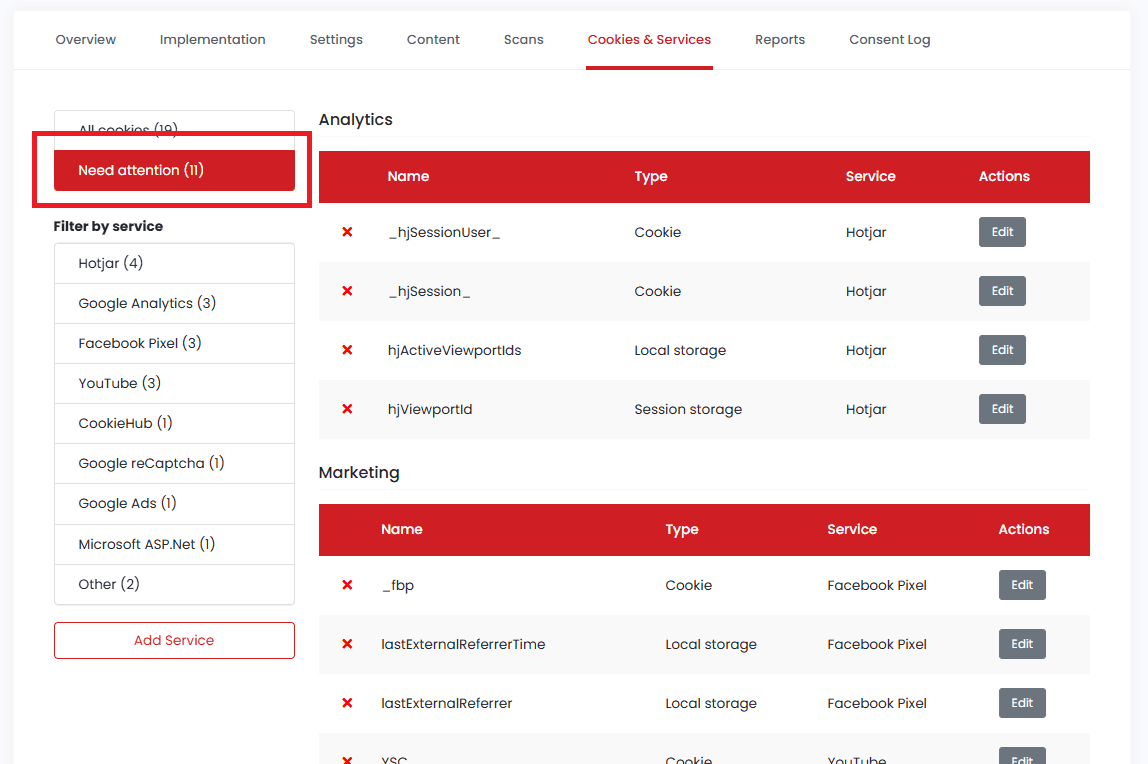The image size is (1148, 764).
Task: Click the Facebook Pixel service cell for _fbp
Action: tap(877, 585)
